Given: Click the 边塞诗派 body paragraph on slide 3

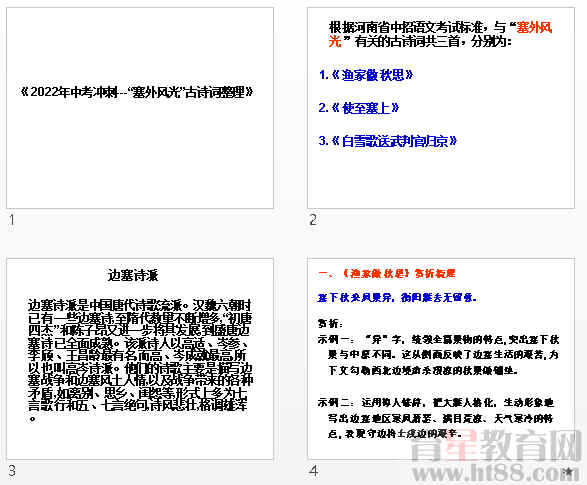Looking at the screenshot, I should pos(140,360).
